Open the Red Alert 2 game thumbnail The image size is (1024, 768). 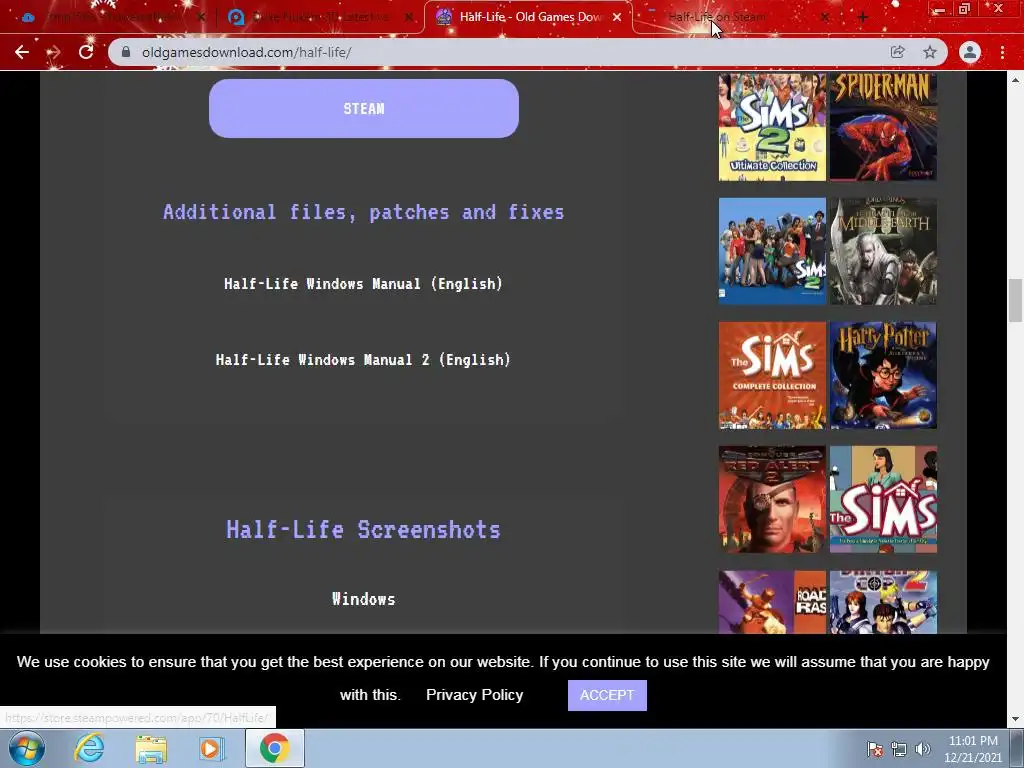coord(773,500)
